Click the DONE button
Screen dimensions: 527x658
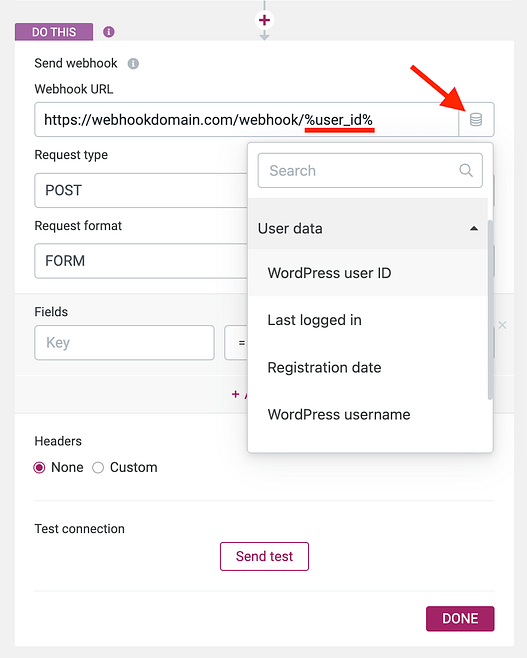pyautogui.click(x=460, y=619)
